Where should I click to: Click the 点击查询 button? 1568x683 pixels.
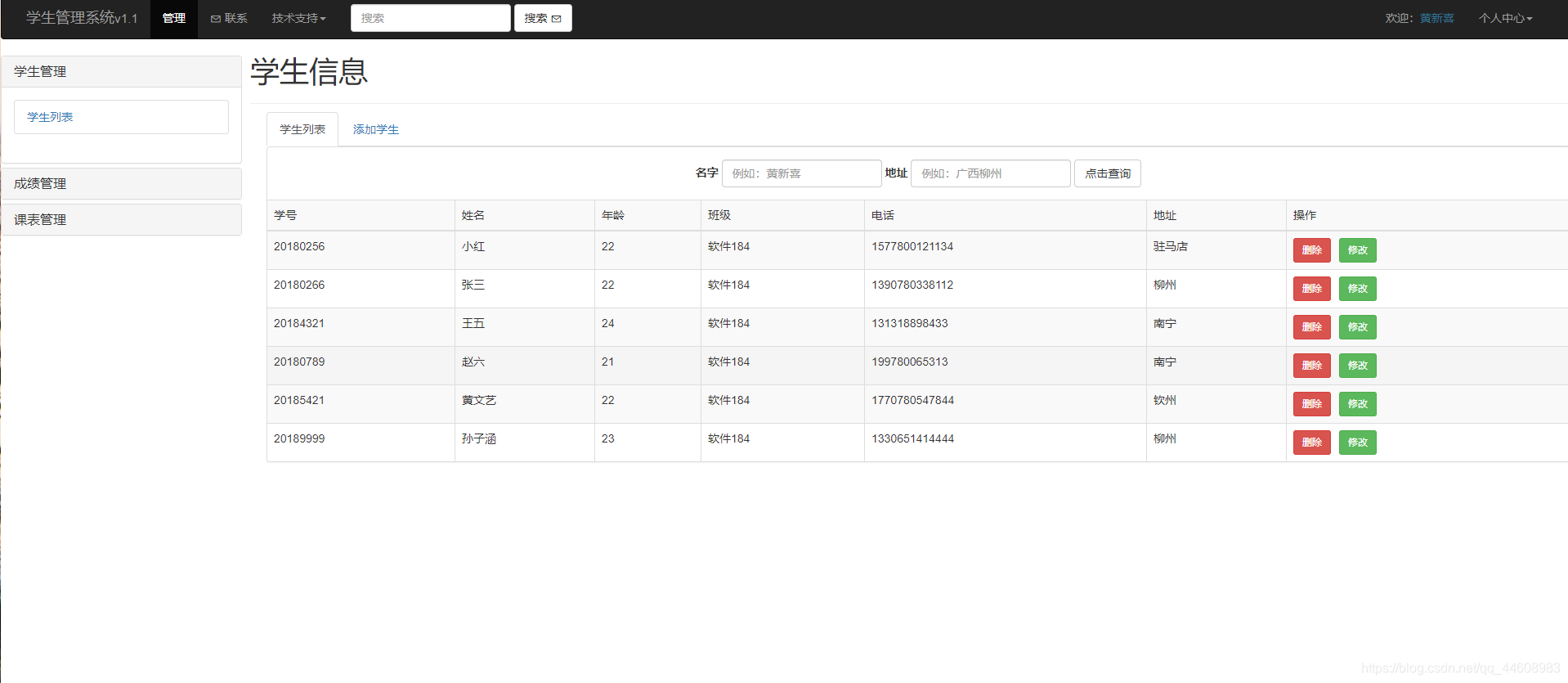click(1108, 173)
